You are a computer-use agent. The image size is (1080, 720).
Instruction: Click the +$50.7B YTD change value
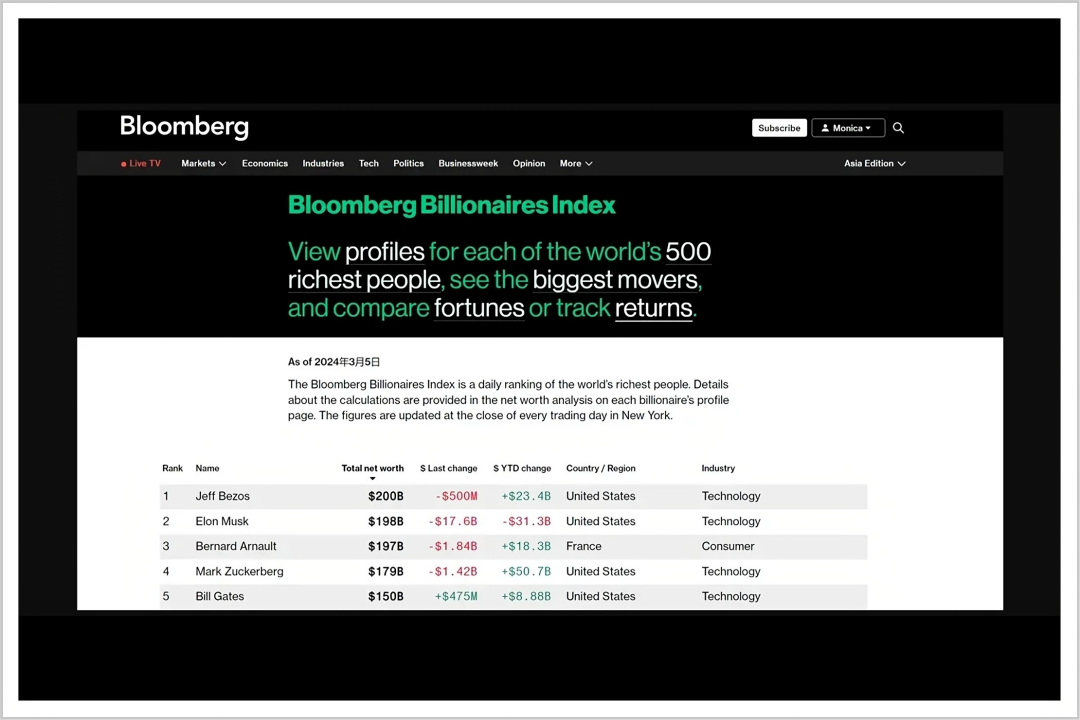(x=526, y=572)
